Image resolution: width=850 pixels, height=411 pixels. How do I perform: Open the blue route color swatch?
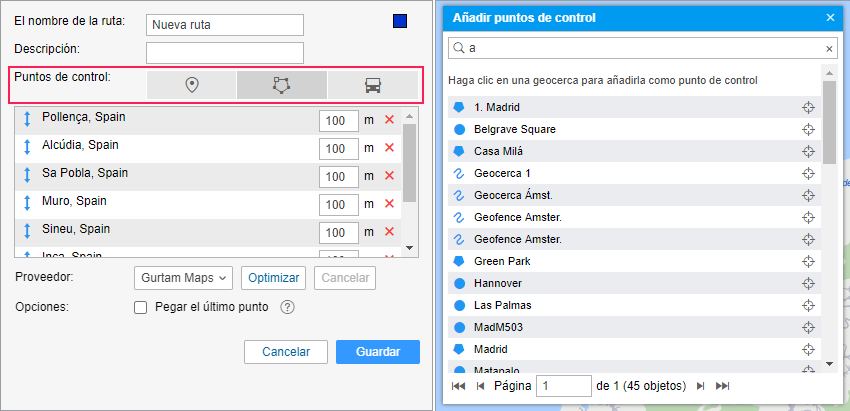400,21
